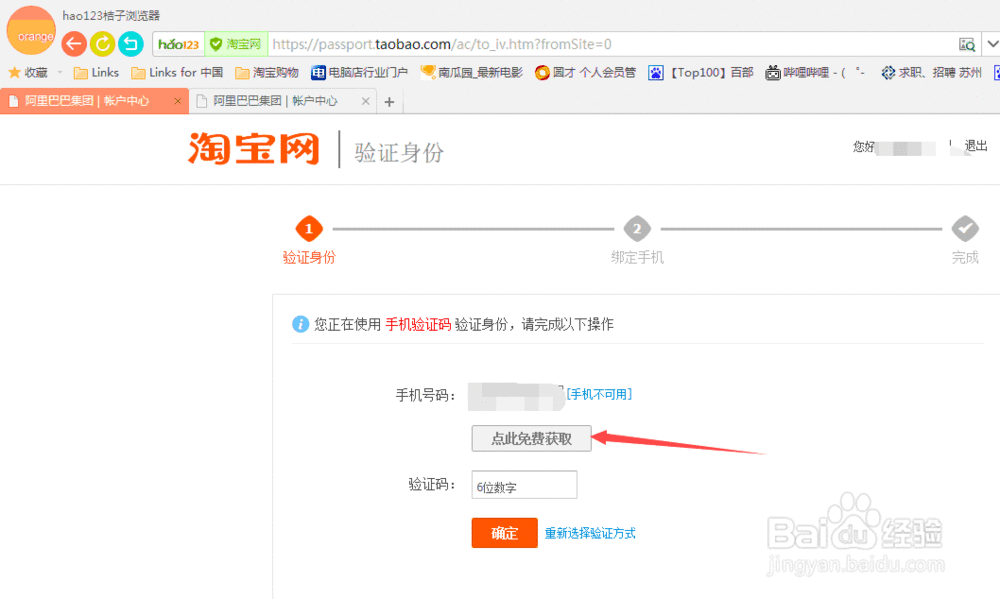The height and width of the screenshot is (599, 1000).
Task: Click the 退出 logout link
Action: [x=976, y=146]
